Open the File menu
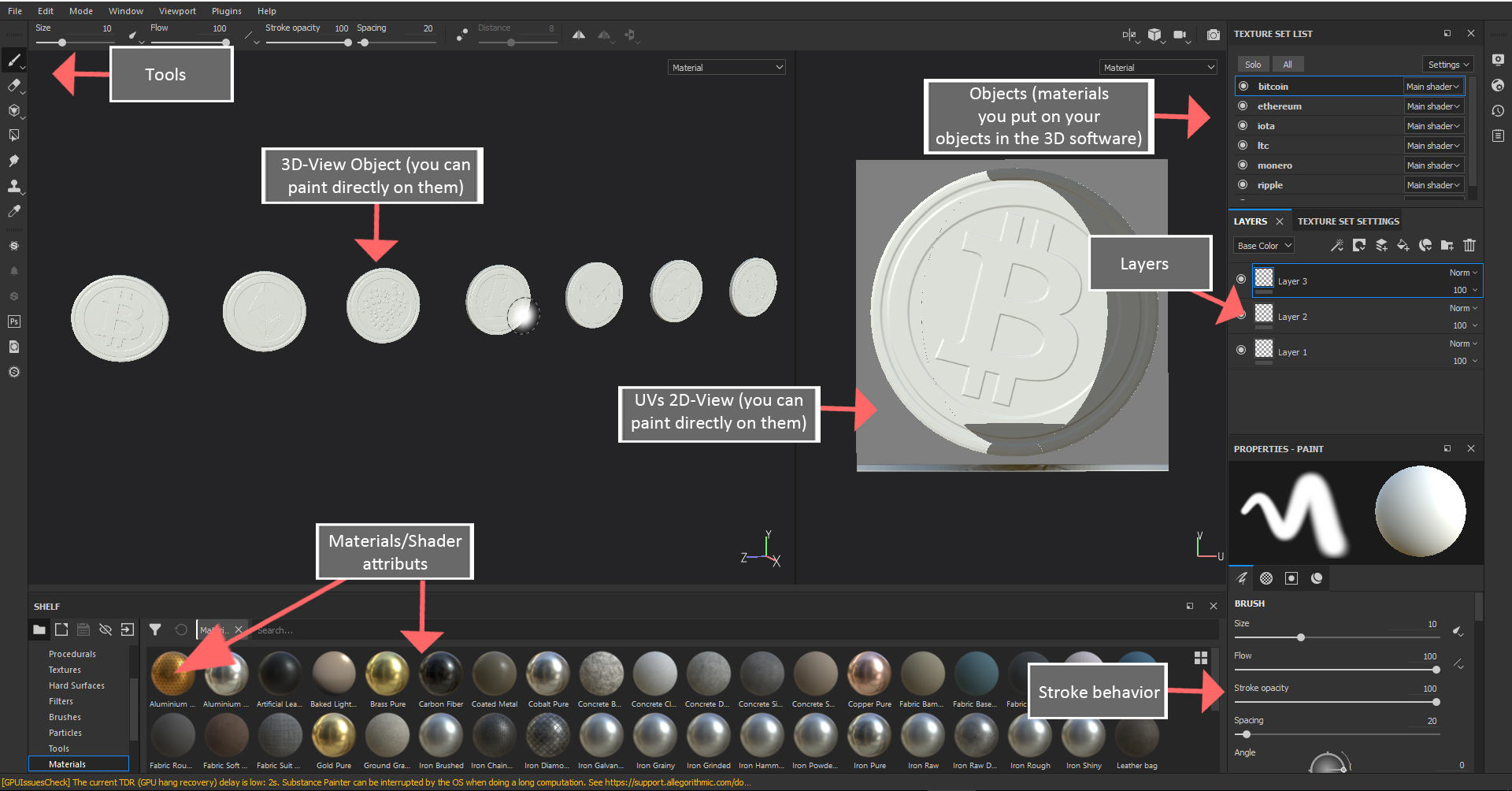The width and height of the screenshot is (1512, 791). coord(15,11)
